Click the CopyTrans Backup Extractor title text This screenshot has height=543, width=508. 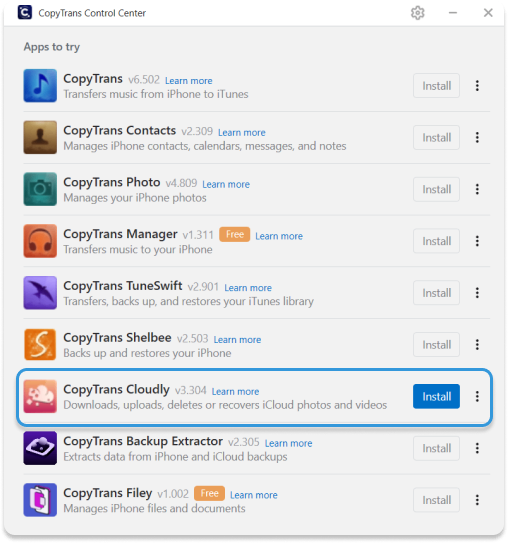point(143,442)
